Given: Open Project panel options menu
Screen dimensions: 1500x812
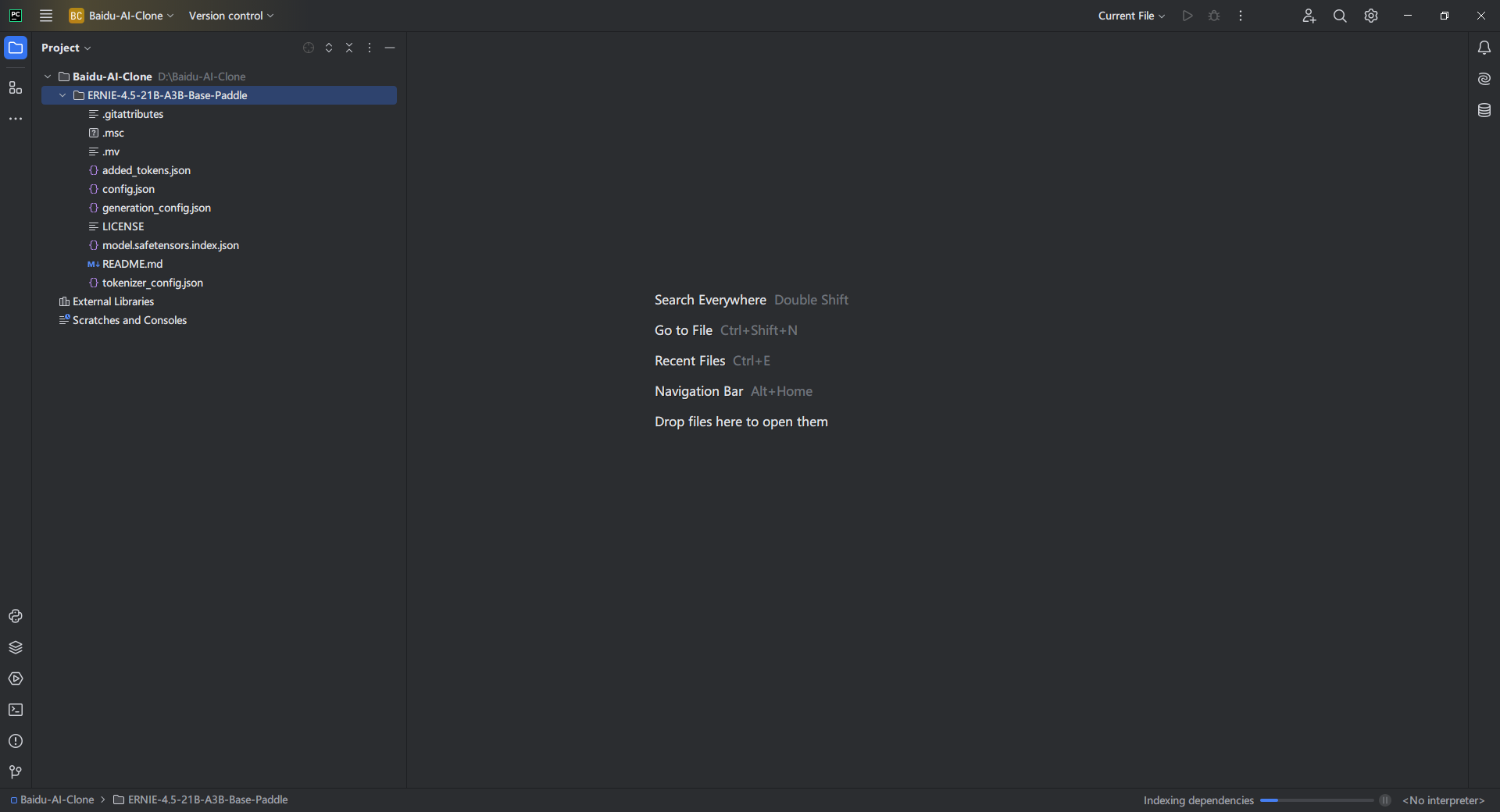Looking at the screenshot, I should tap(370, 48).
